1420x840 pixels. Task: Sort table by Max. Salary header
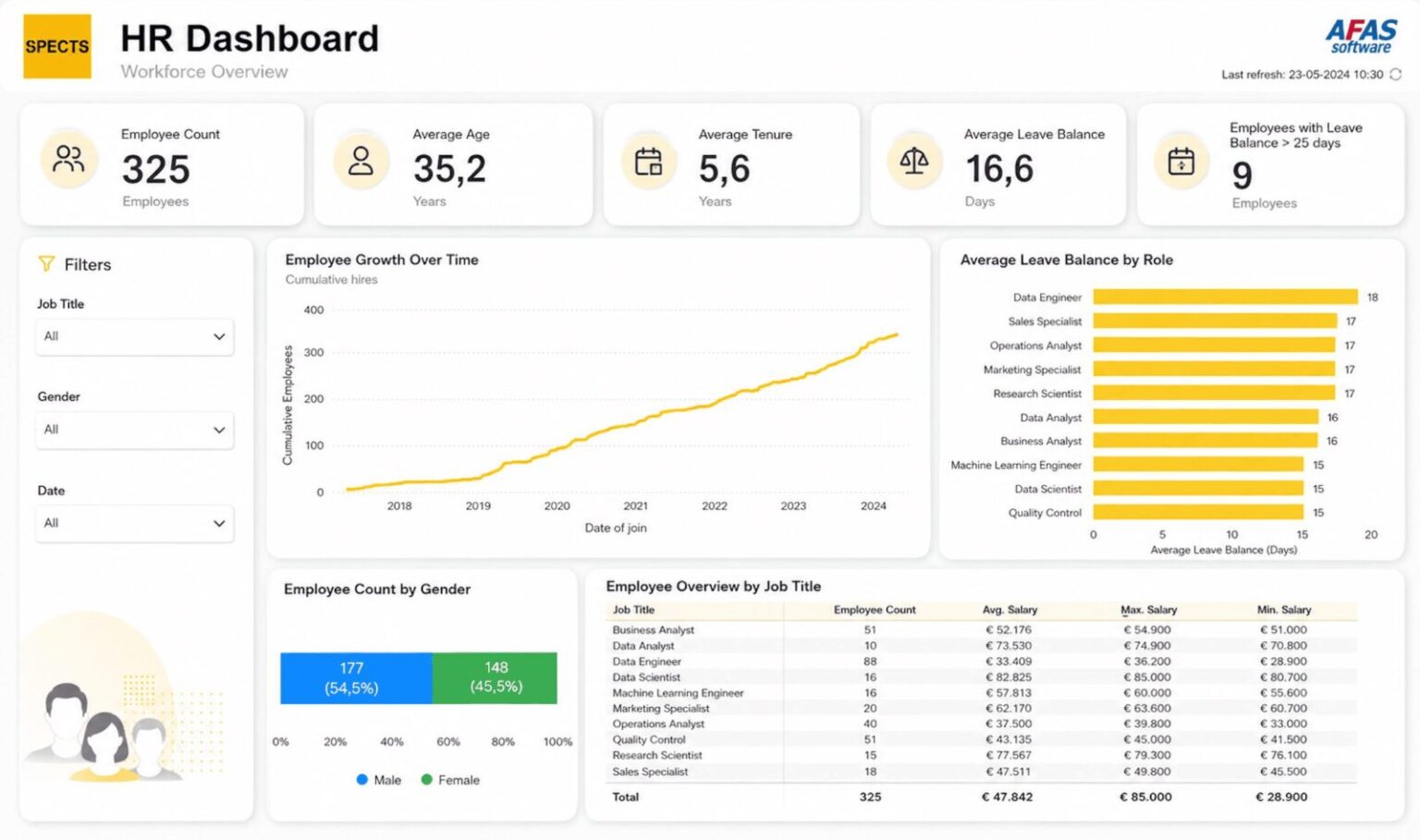[x=1148, y=610]
